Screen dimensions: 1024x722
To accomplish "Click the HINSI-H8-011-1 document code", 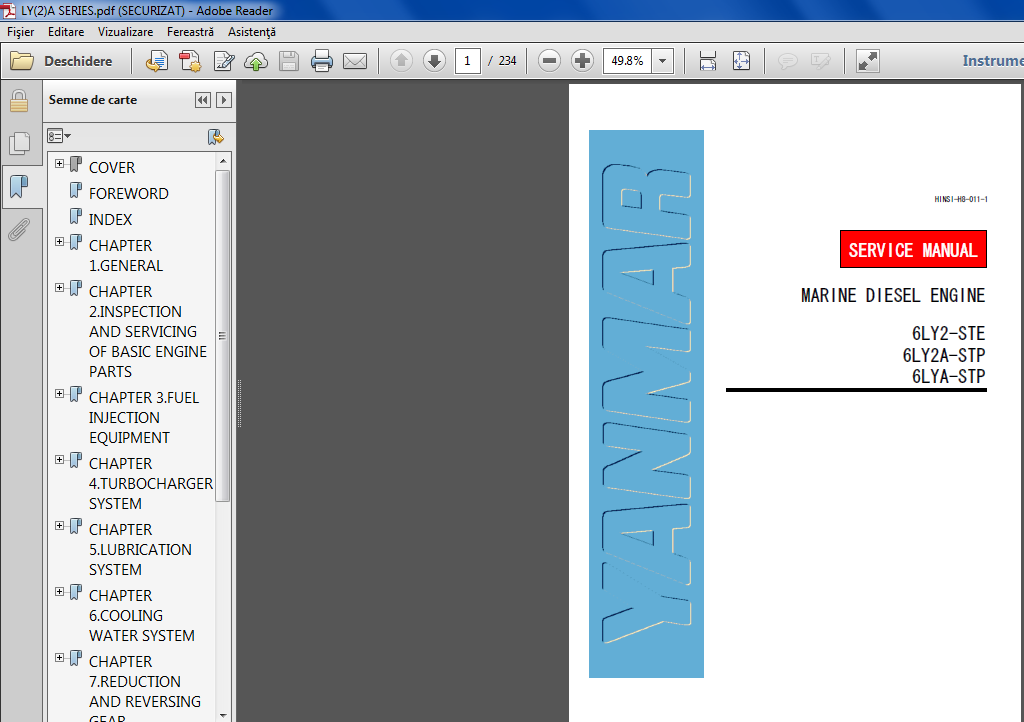I will tap(961, 199).
